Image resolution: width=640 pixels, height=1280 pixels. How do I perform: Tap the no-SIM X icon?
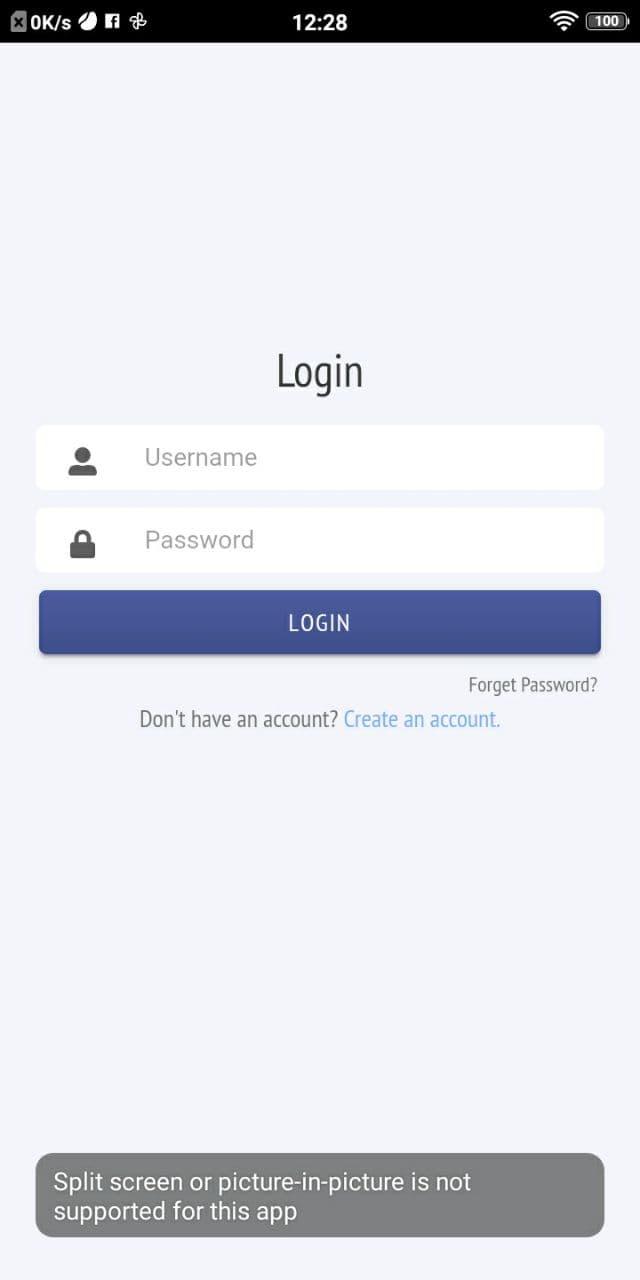(x=18, y=21)
